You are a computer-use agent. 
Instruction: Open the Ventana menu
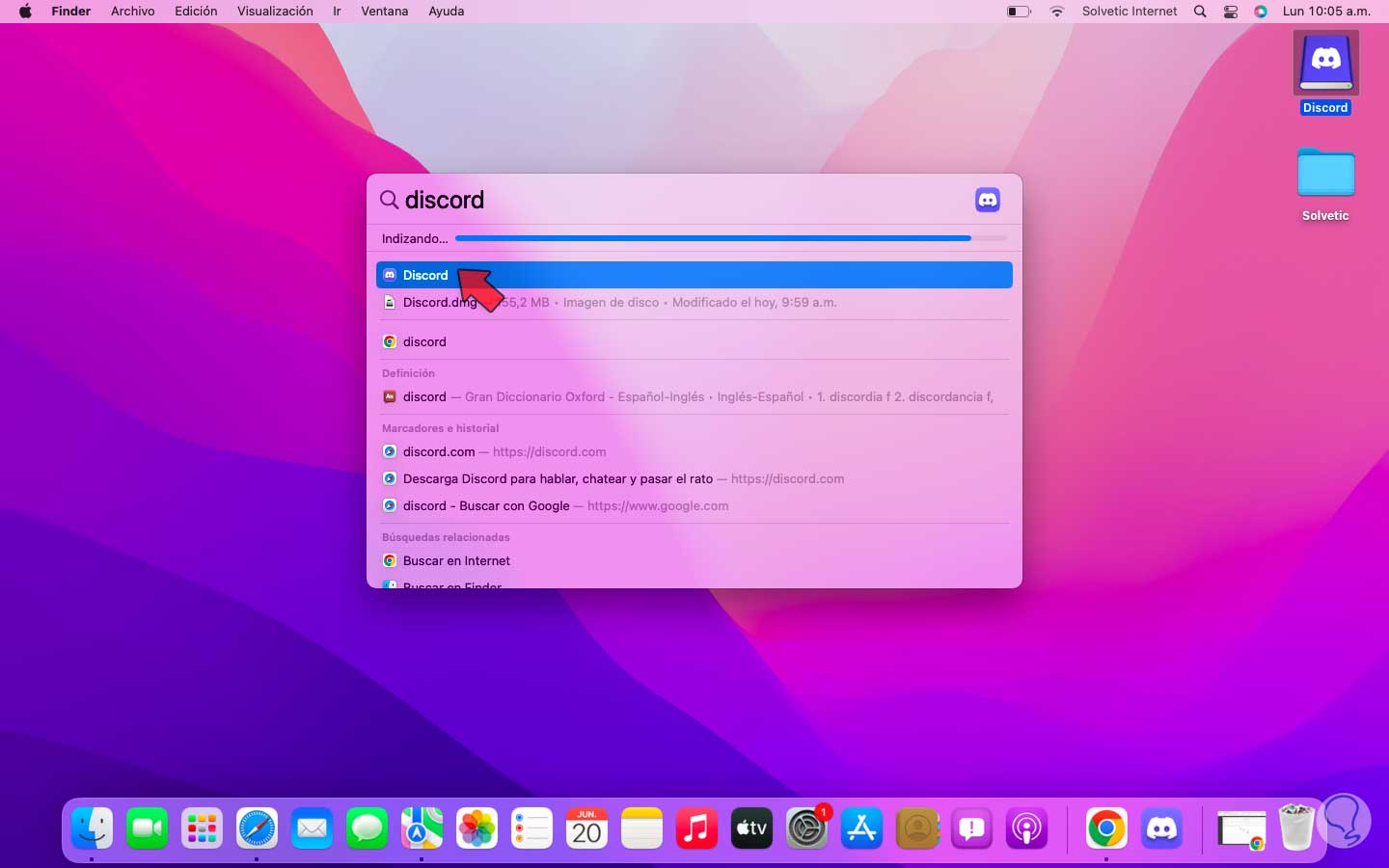384,12
